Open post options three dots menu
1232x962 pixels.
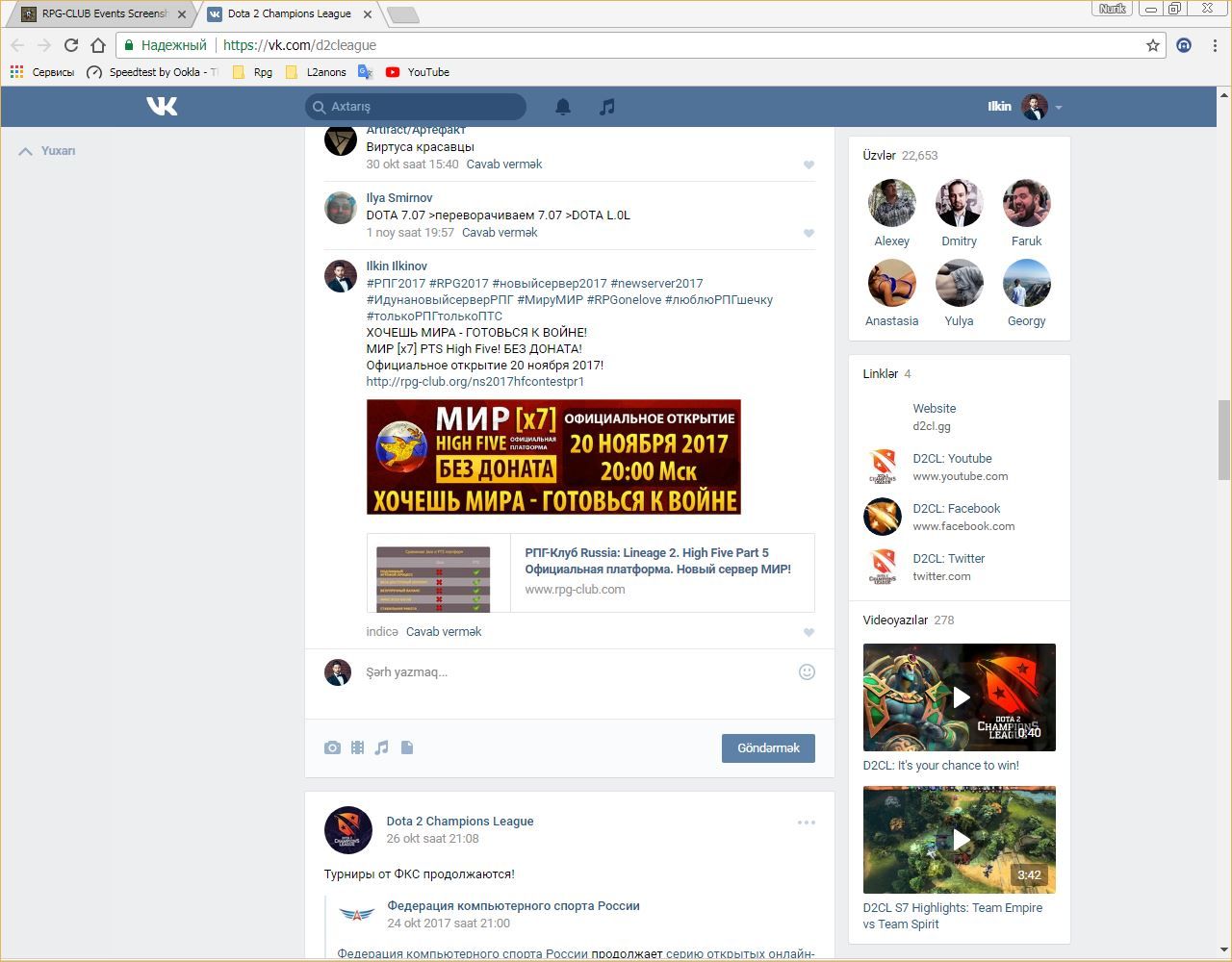click(807, 823)
